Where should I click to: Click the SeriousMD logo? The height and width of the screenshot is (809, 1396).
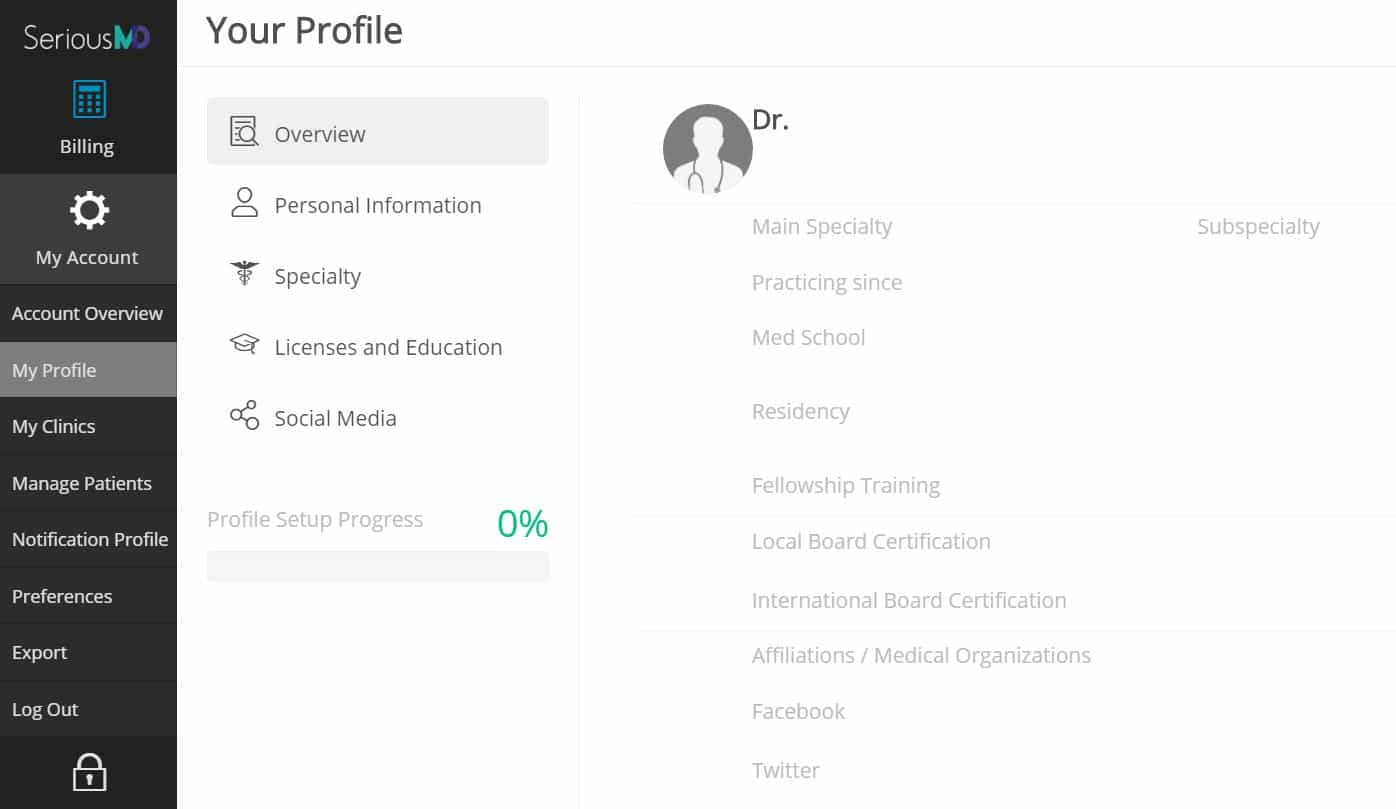click(x=87, y=38)
